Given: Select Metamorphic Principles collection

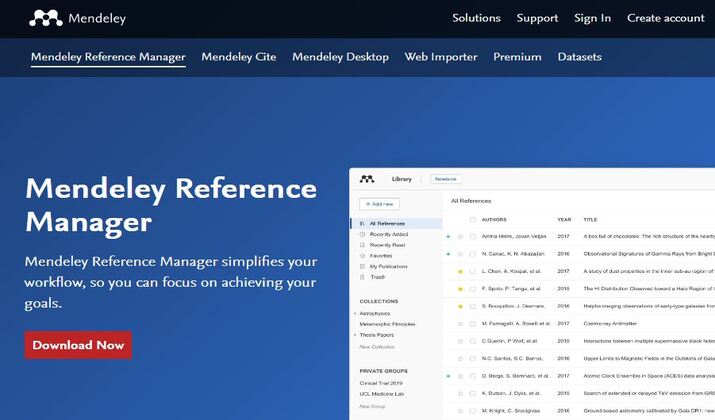Looking at the screenshot, I should [x=387, y=324].
